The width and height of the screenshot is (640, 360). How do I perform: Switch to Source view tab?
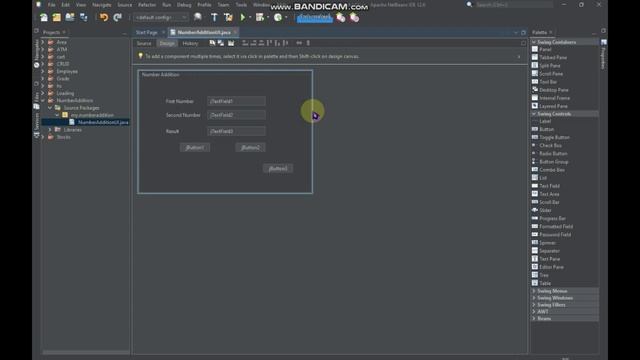click(x=144, y=43)
